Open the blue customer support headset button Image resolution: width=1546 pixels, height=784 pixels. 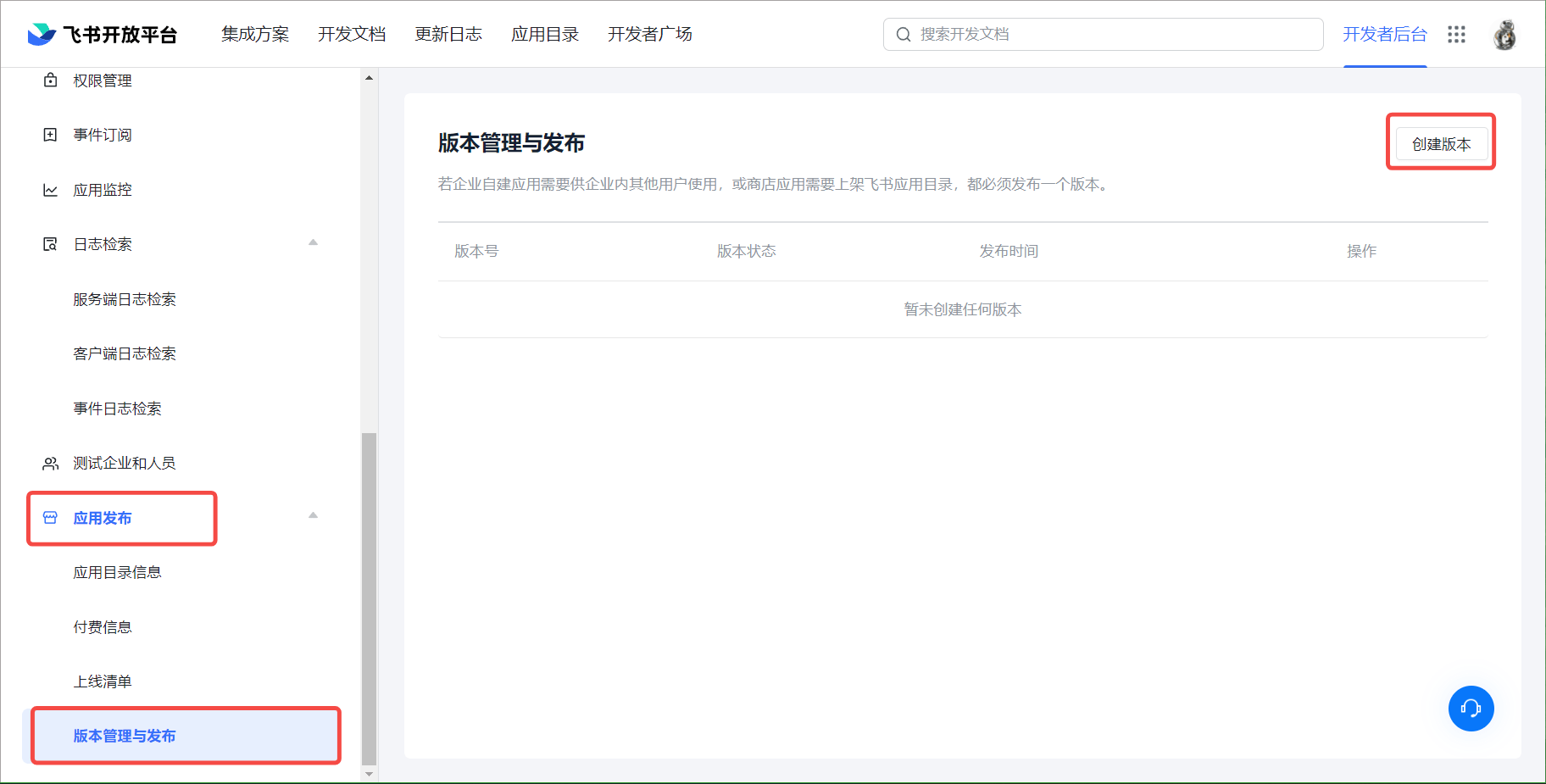click(x=1471, y=708)
